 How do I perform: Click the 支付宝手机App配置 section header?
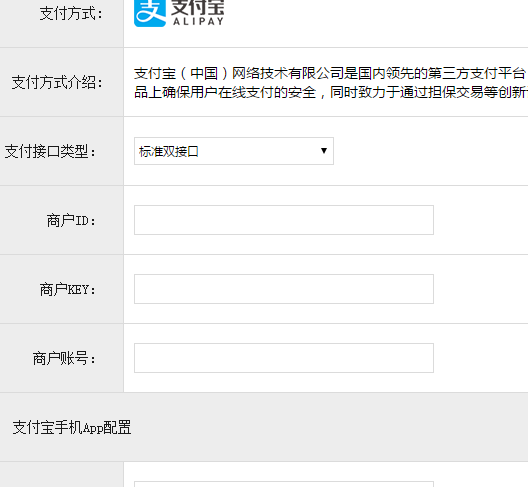(72, 427)
